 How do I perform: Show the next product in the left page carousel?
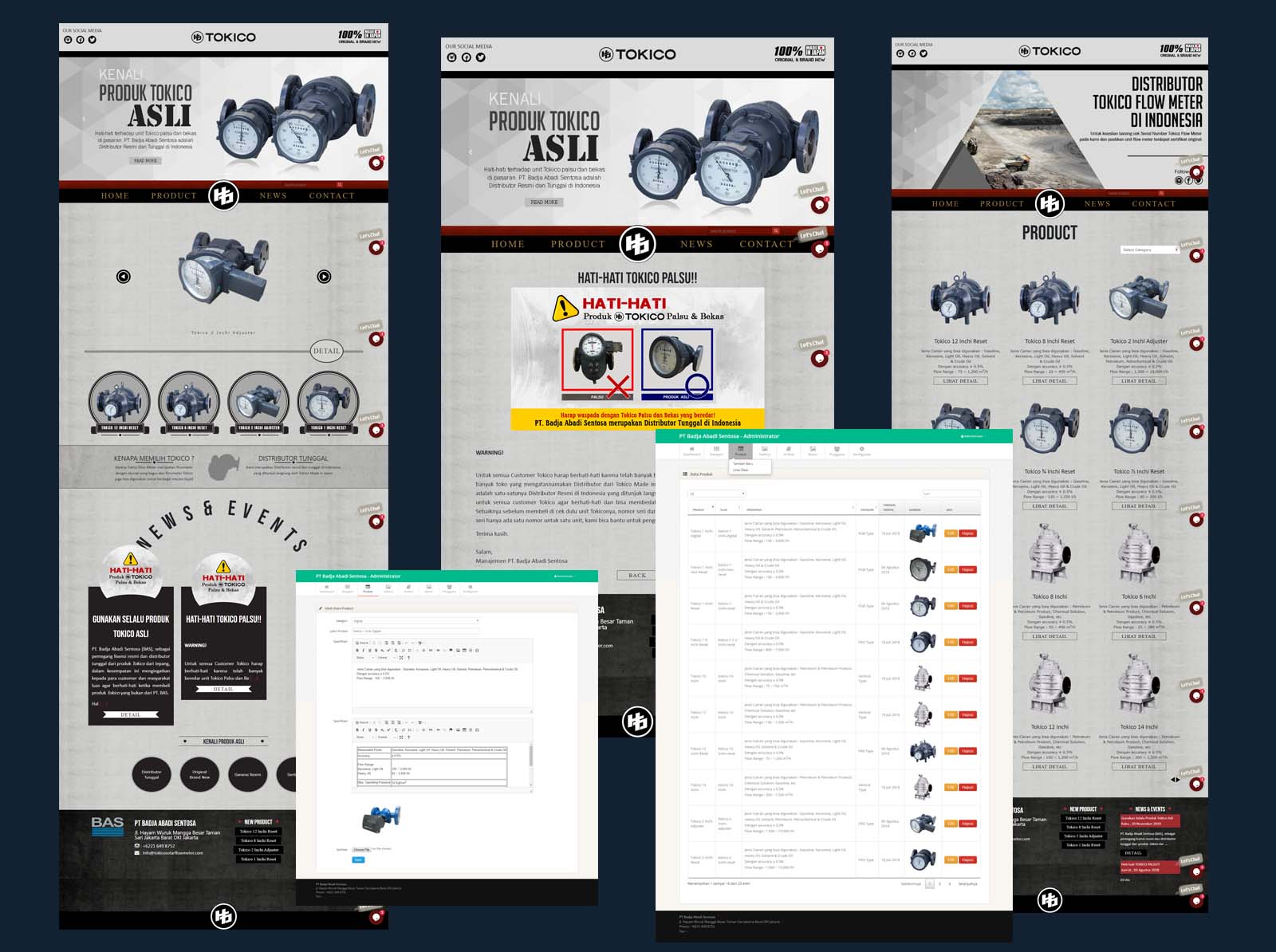coord(324,276)
